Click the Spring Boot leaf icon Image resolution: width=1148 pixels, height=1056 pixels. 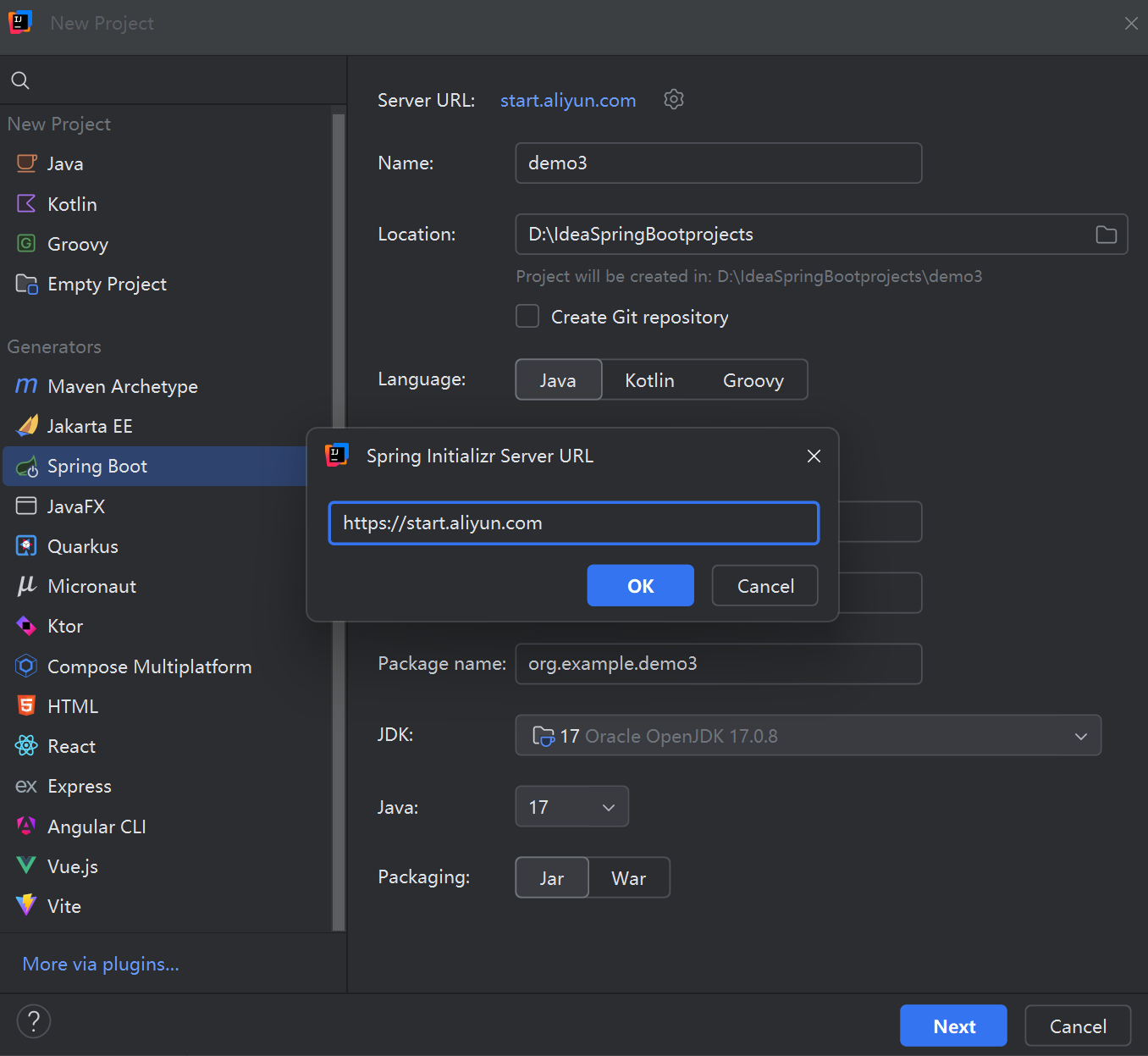(27, 467)
